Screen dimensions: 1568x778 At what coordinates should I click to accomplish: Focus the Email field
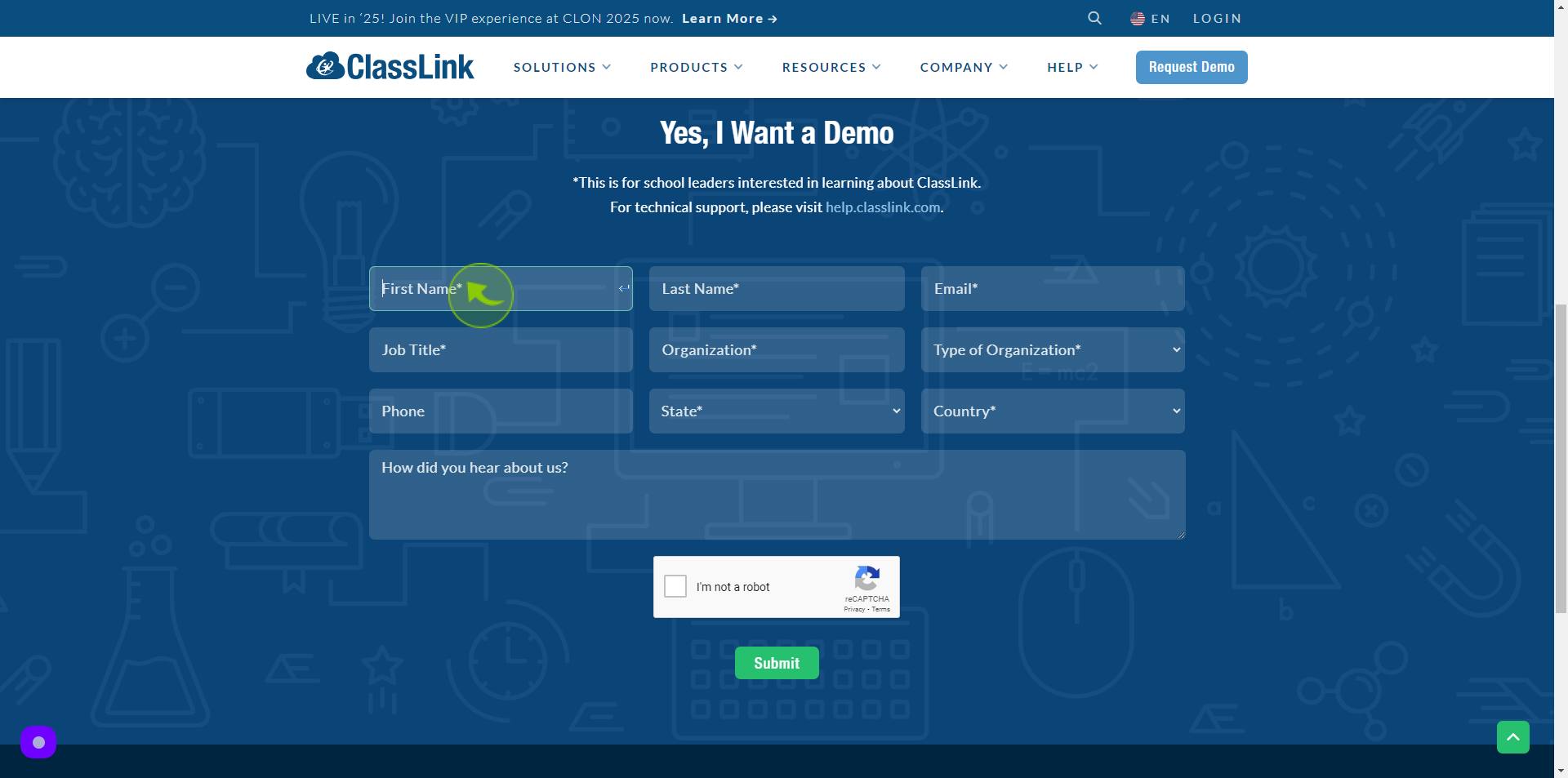pyautogui.click(x=1053, y=288)
